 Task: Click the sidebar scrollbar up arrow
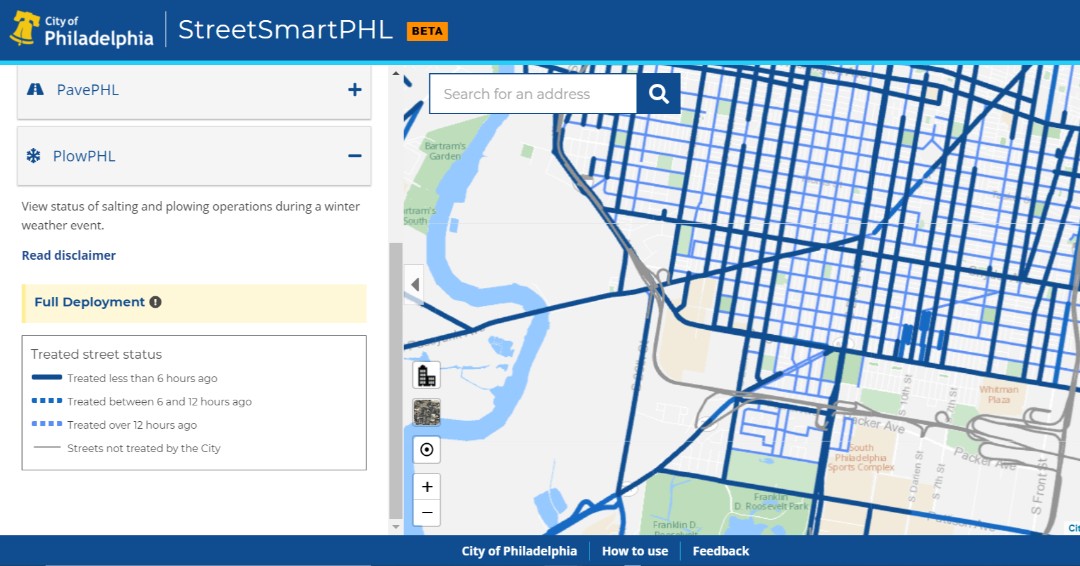pos(395,72)
